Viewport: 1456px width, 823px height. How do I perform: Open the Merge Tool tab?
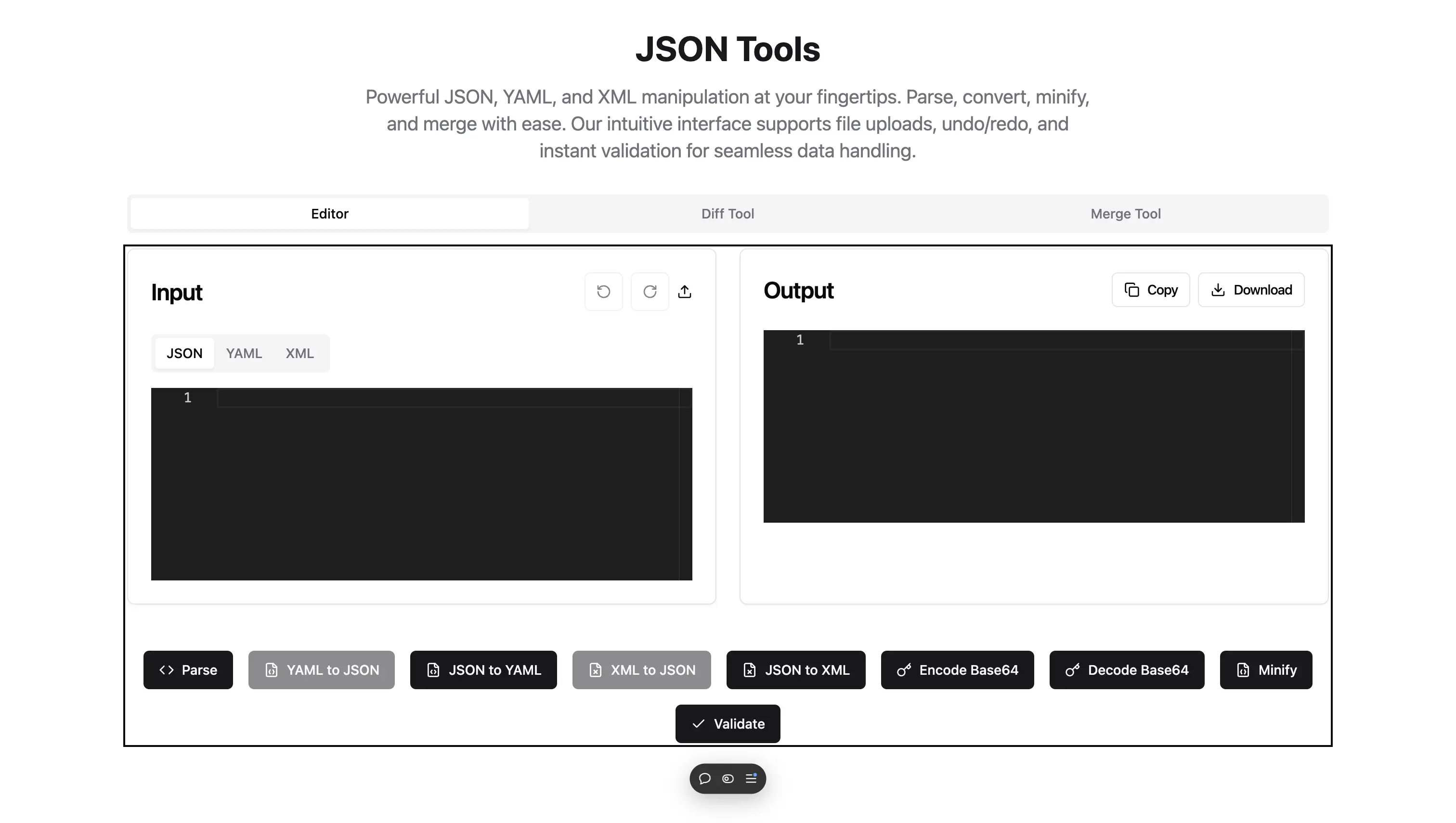1126,214
